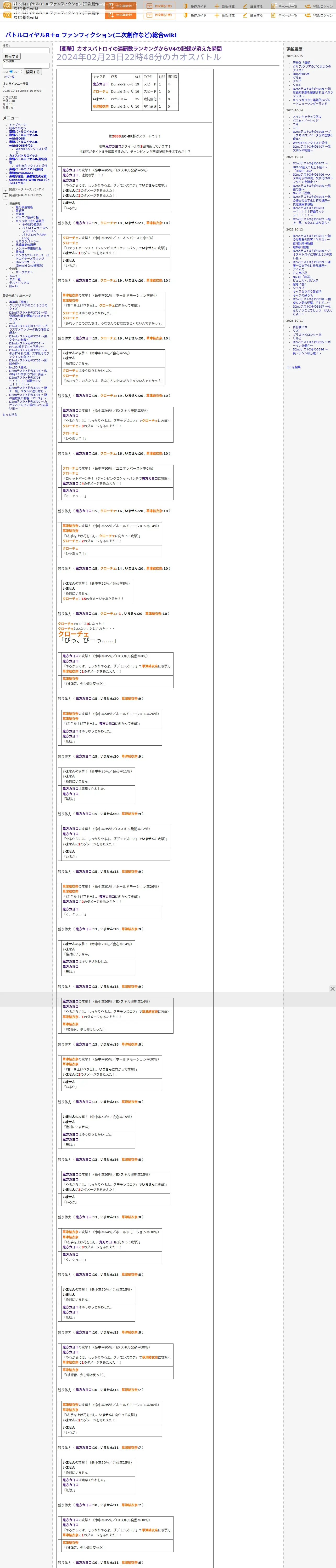This screenshot has width=336, height=1568.
Task: Open the 愚痴板 link
Action: point(20,252)
